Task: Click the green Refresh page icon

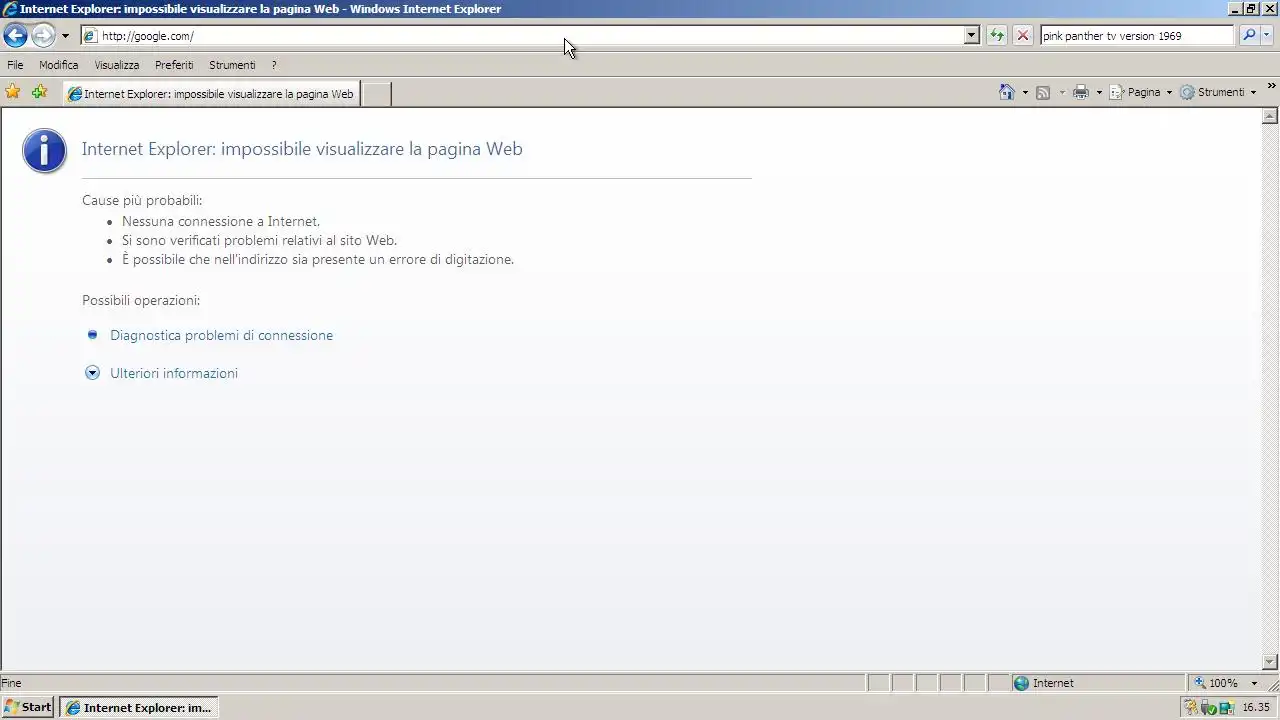Action: (997, 36)
